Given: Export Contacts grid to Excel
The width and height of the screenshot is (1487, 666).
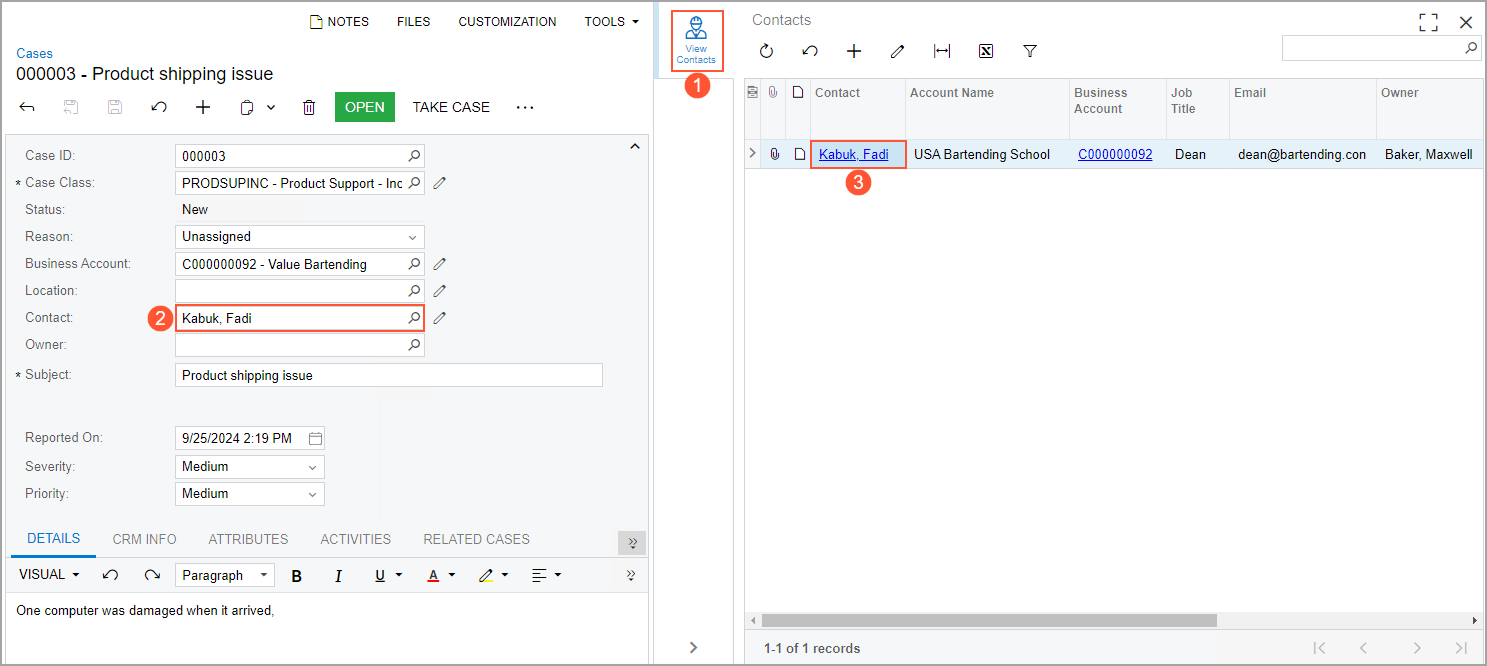Looking at the screenshot, I should [986, 51].
